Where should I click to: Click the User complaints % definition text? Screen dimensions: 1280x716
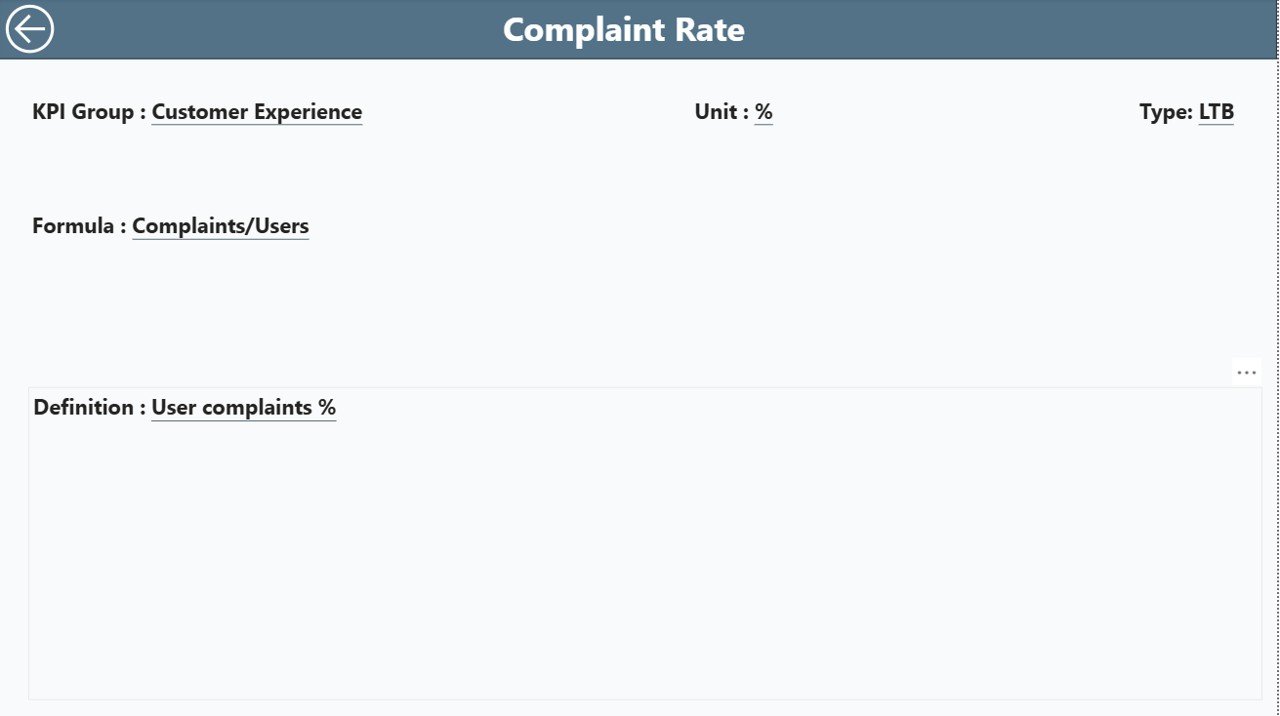243,407
